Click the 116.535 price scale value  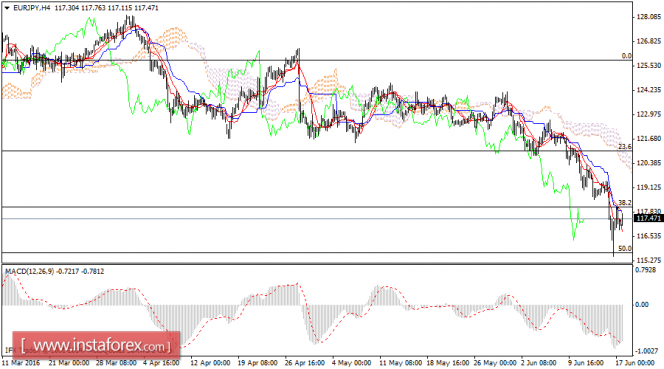point(648,236)
